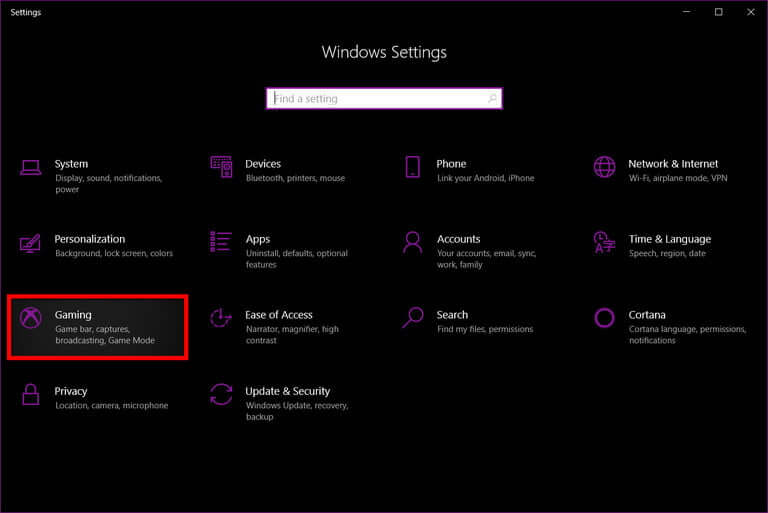
Task: Open the Personalization title
Action: (x=90, y=239)
